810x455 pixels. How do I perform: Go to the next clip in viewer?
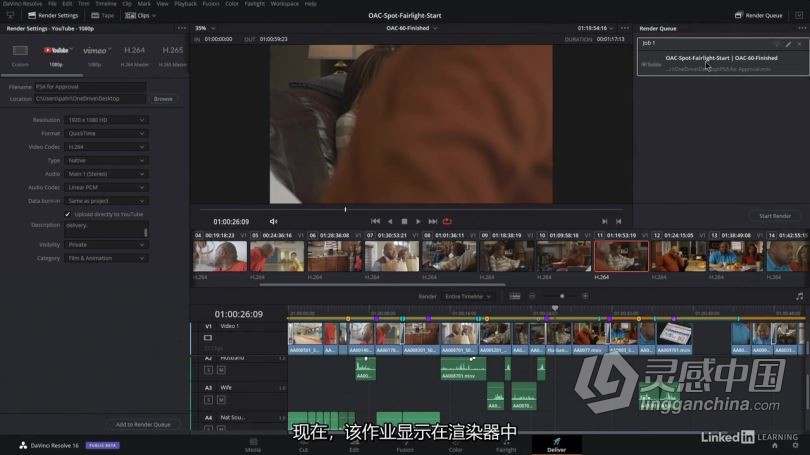(x=604, y=221)
